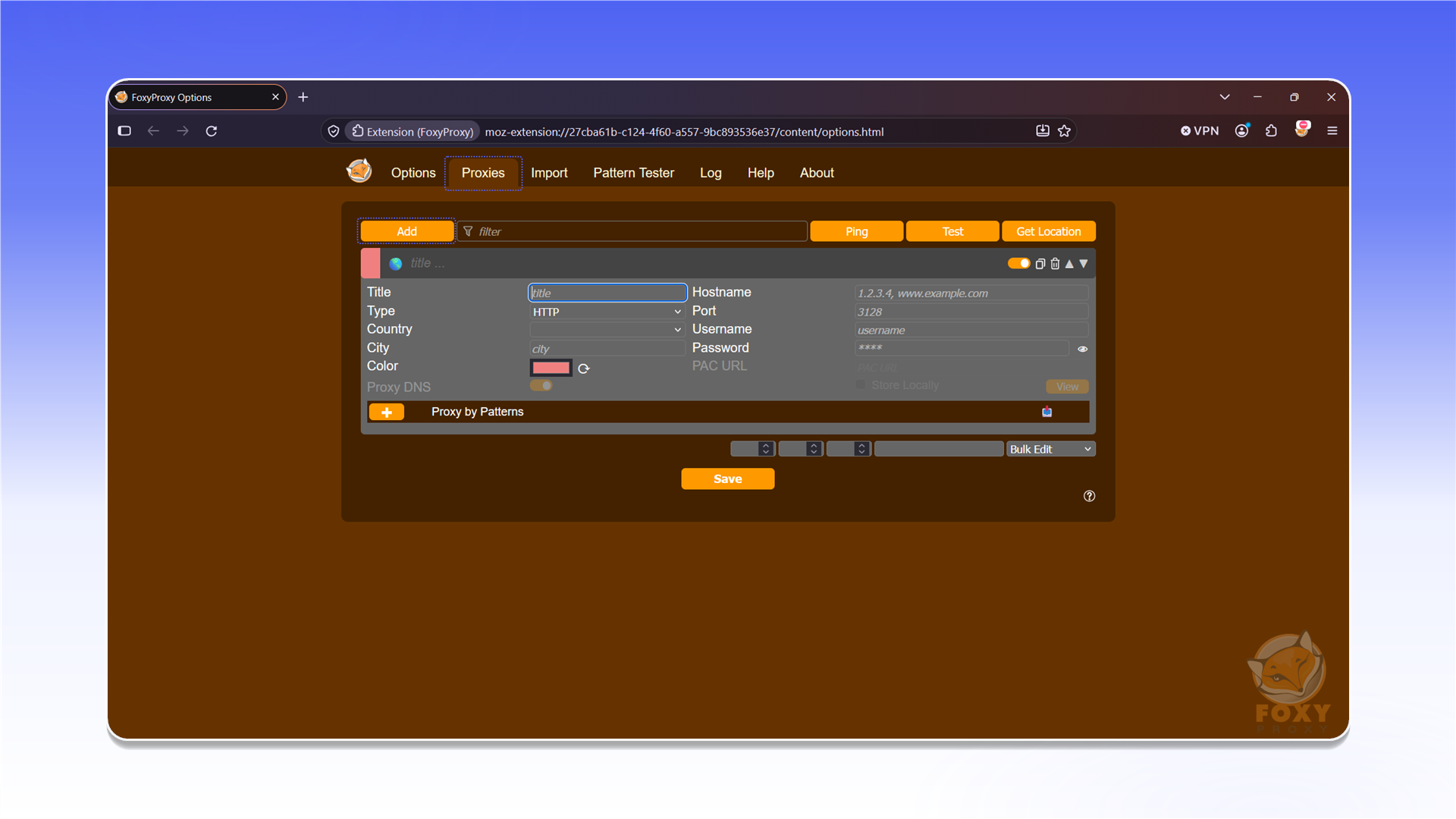The height and width of the screenshot is (819, 1456).
Task: Open the Type dropdown showing HTTP
Action: pyautogui.click(x=607, y=312)
